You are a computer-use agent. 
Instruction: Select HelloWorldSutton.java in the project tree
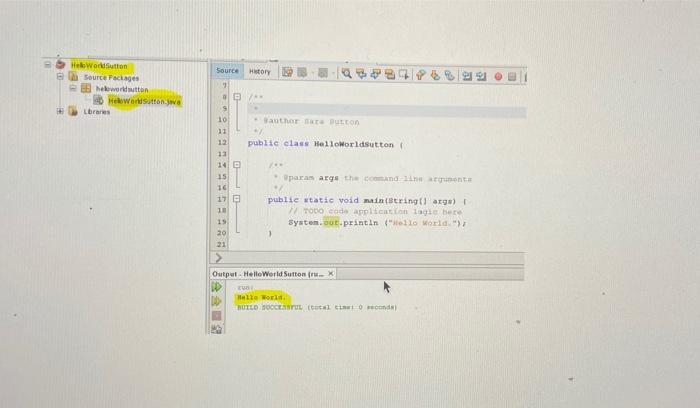[x=144, y=101]
